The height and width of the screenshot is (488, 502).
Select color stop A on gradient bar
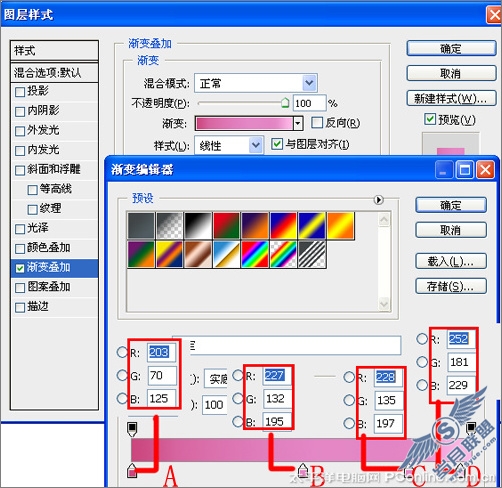tap(132, 470)
